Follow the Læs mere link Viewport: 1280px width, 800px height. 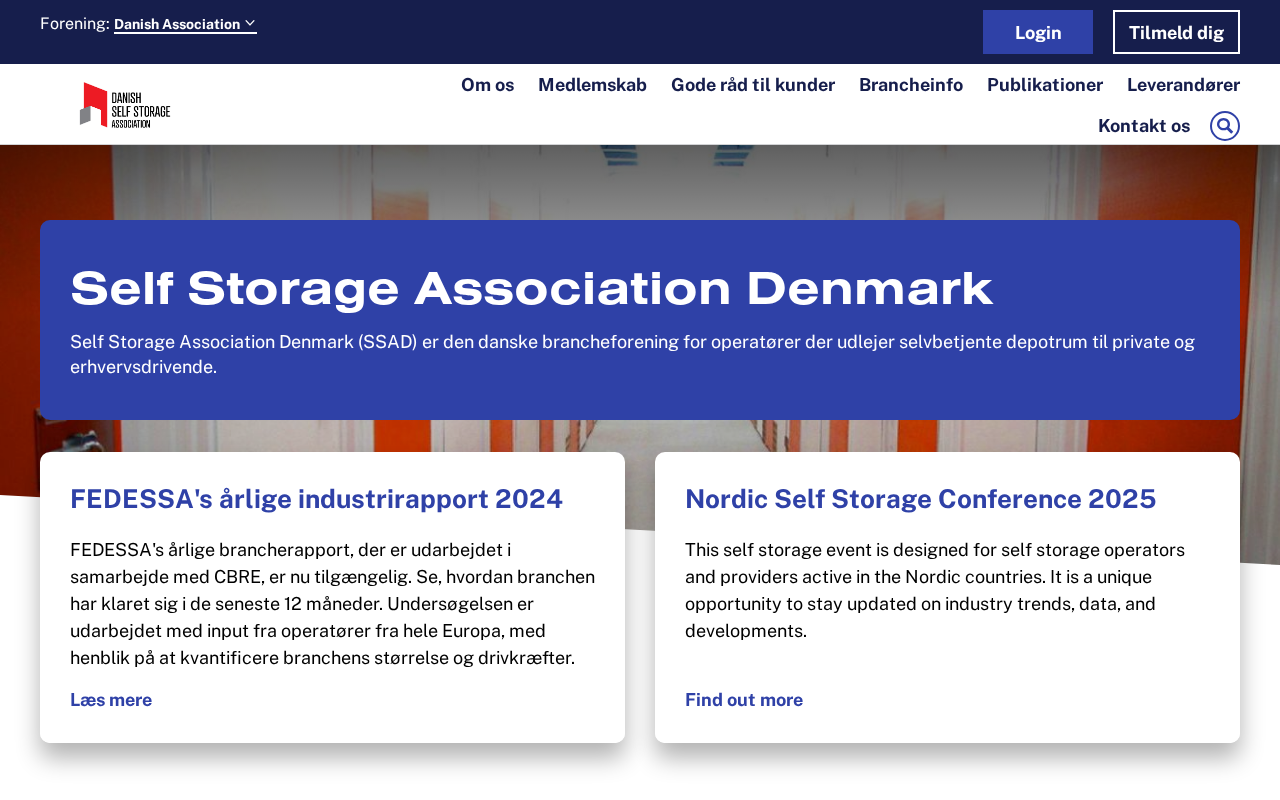point(111,700)
